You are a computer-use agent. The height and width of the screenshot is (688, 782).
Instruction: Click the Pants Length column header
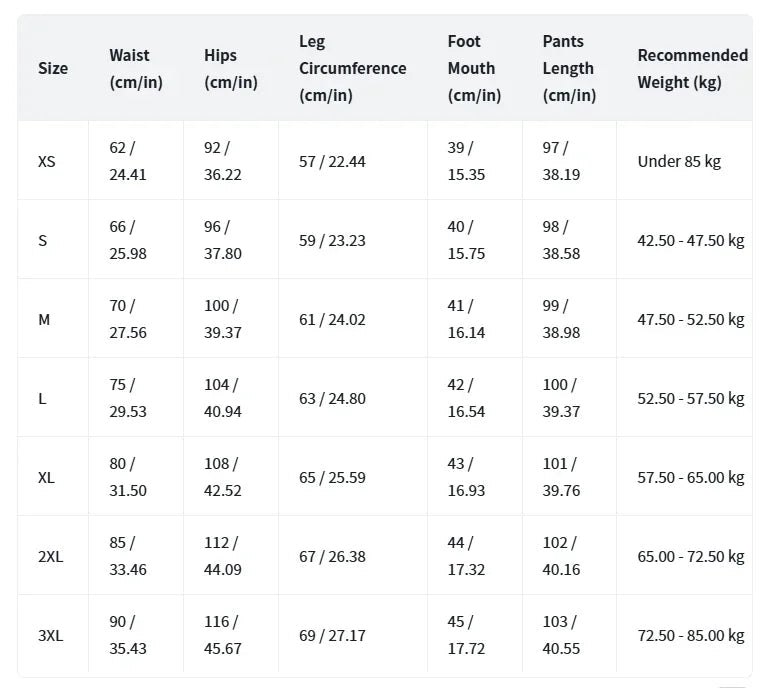(569, 69)
